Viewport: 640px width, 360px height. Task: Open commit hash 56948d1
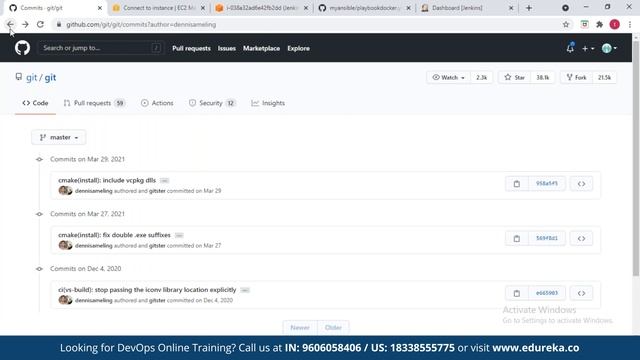click(x=547, y=238)
